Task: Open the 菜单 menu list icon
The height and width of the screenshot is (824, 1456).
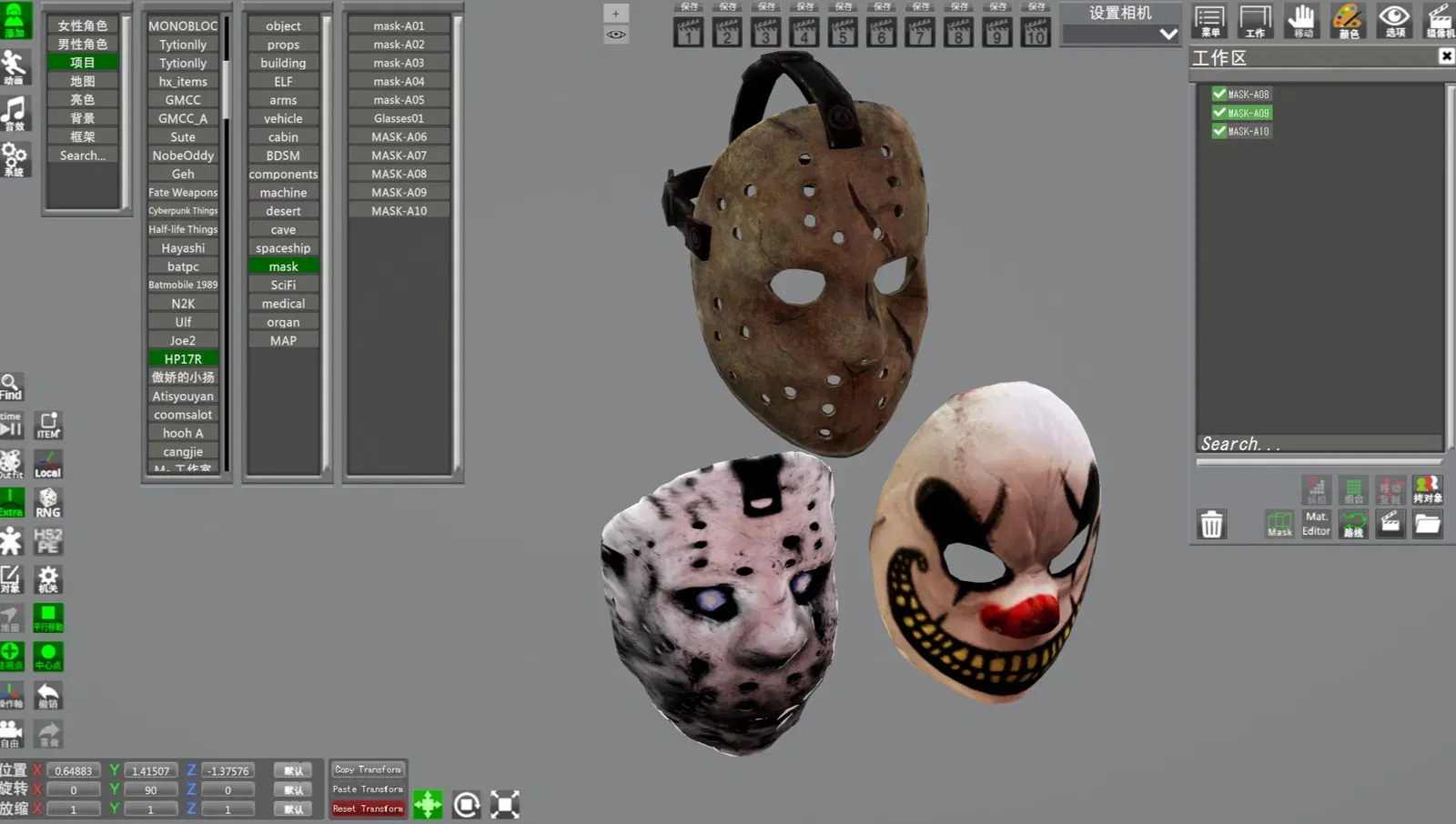Action: point(1209,20)
